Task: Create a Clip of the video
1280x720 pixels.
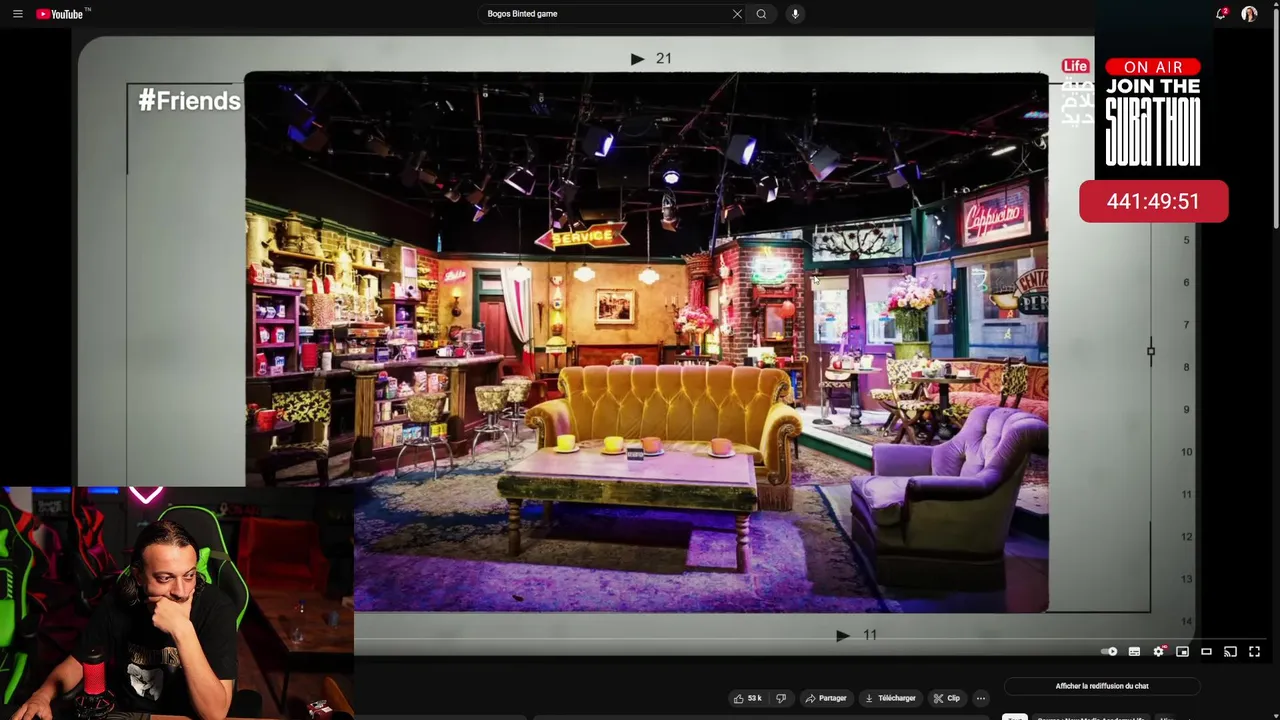Action: [946, 698]
